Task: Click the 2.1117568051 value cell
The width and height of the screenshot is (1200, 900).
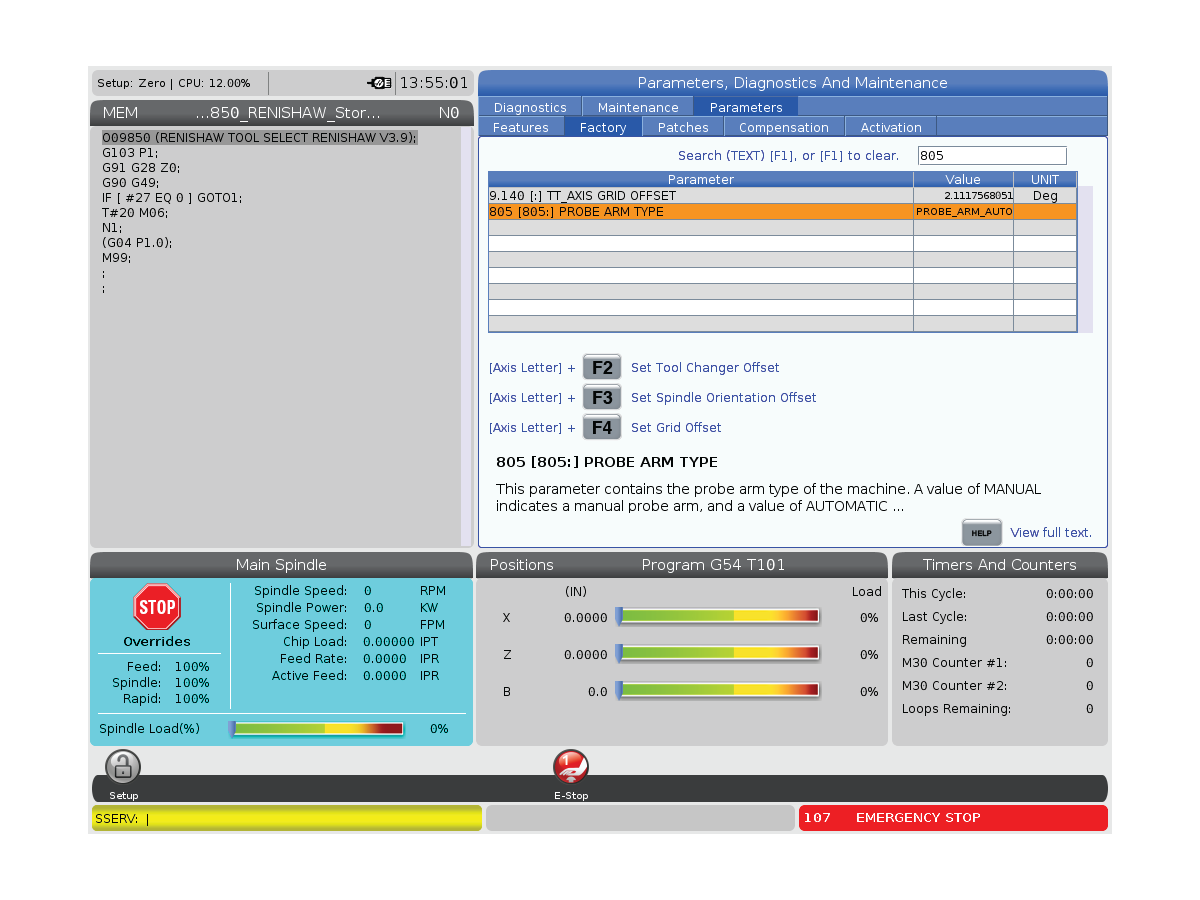Action: click(x=963, y=196)
